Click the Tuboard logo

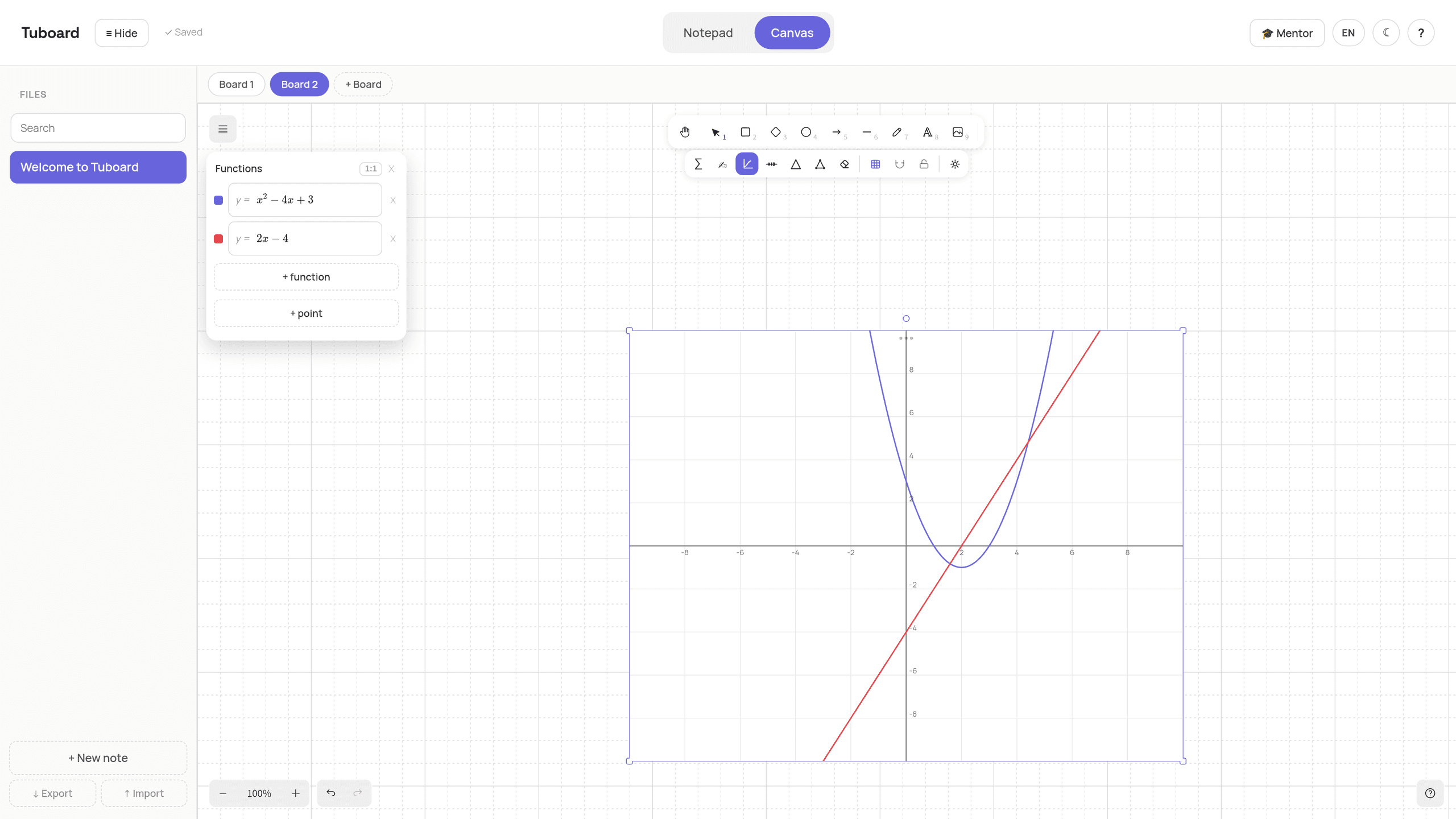[50, 32]
